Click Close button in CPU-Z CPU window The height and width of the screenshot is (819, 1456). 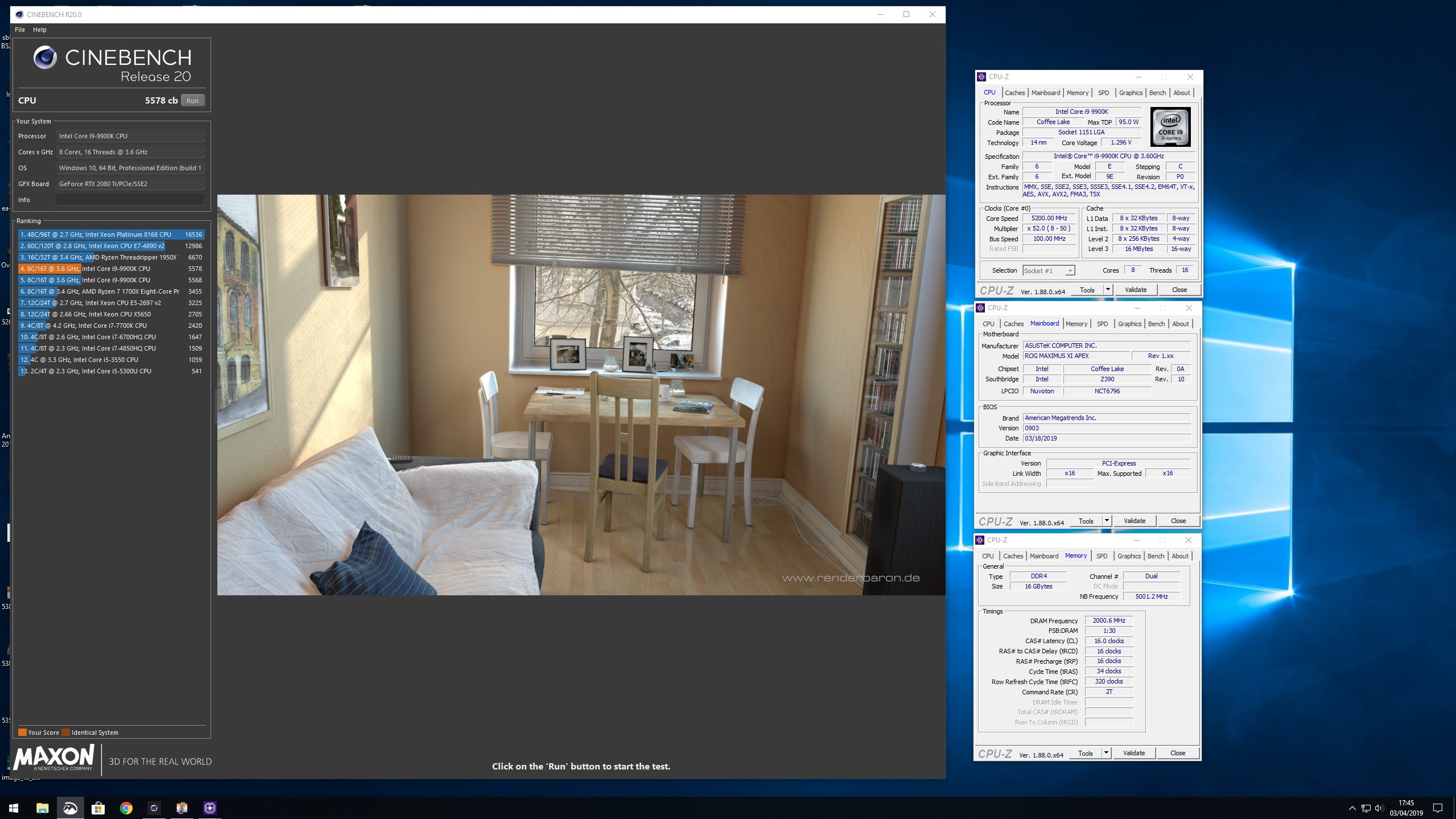coord(1179,290)
